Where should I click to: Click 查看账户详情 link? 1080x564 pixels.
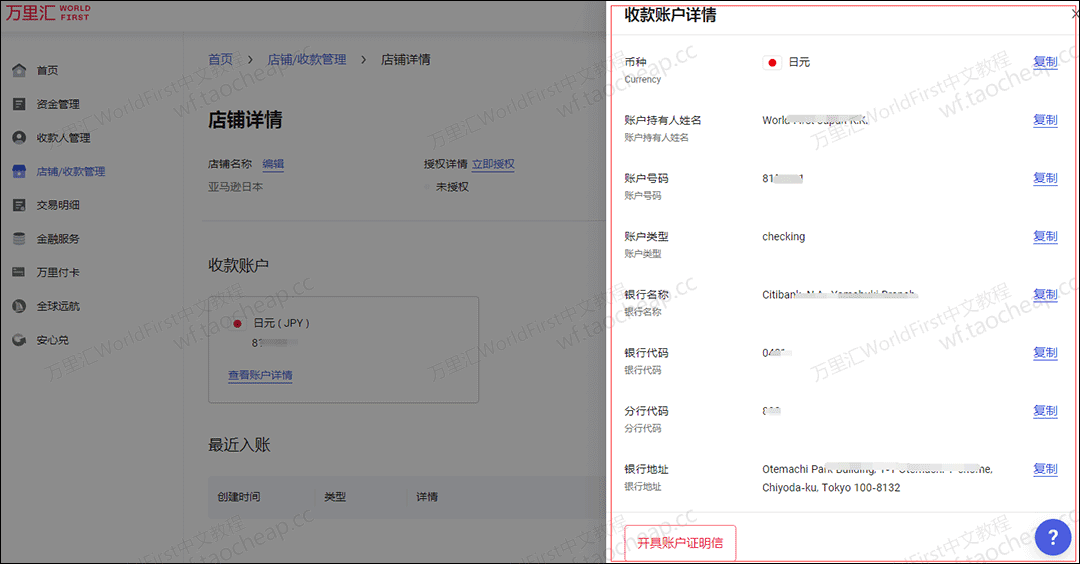(260, 375)
